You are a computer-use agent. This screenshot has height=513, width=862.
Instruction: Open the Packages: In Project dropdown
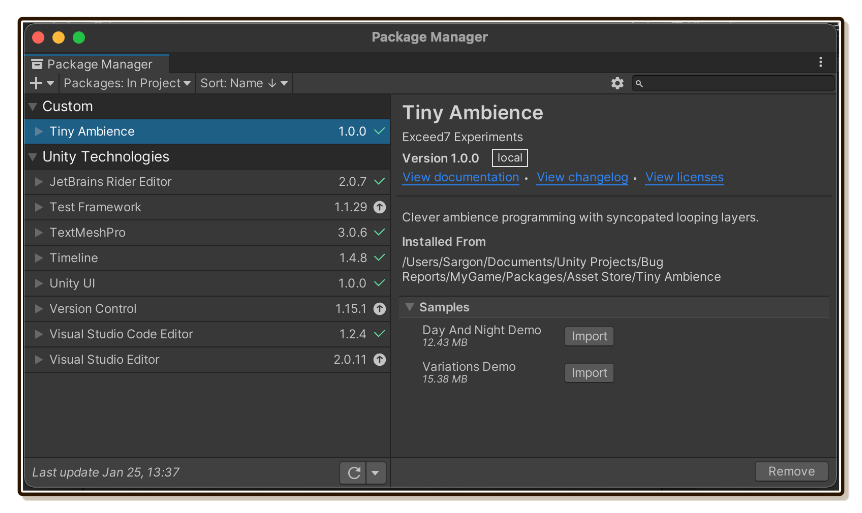click(127, 83)
